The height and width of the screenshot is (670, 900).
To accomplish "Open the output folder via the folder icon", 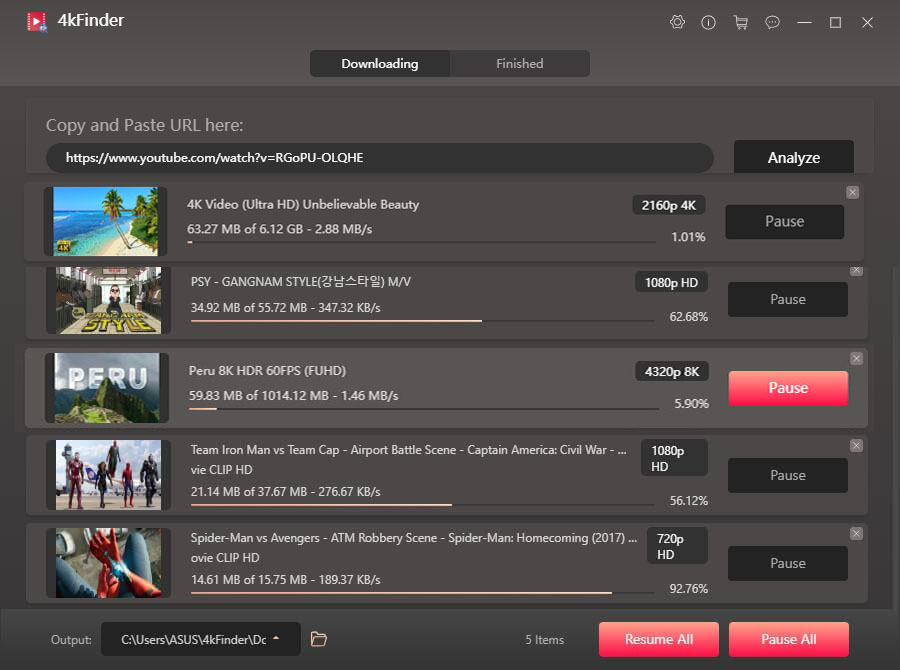I will [318, 639].
